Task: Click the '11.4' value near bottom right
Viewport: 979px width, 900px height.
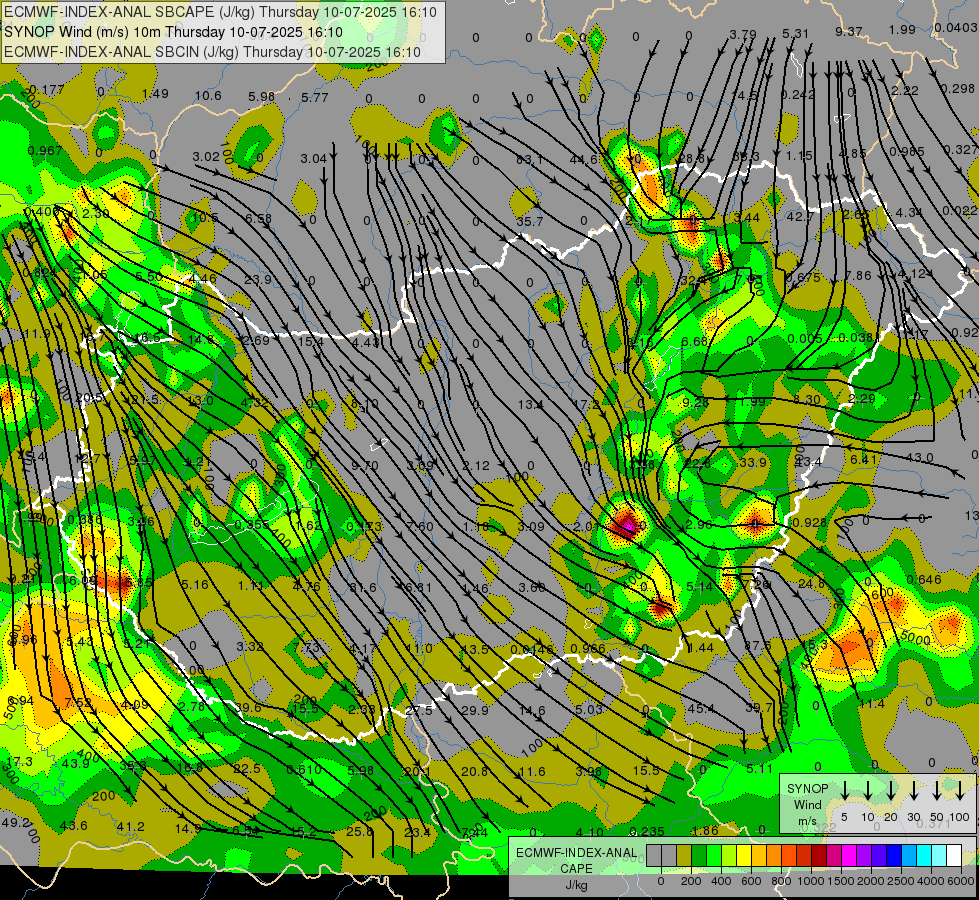Action: (x=872, y=704)
